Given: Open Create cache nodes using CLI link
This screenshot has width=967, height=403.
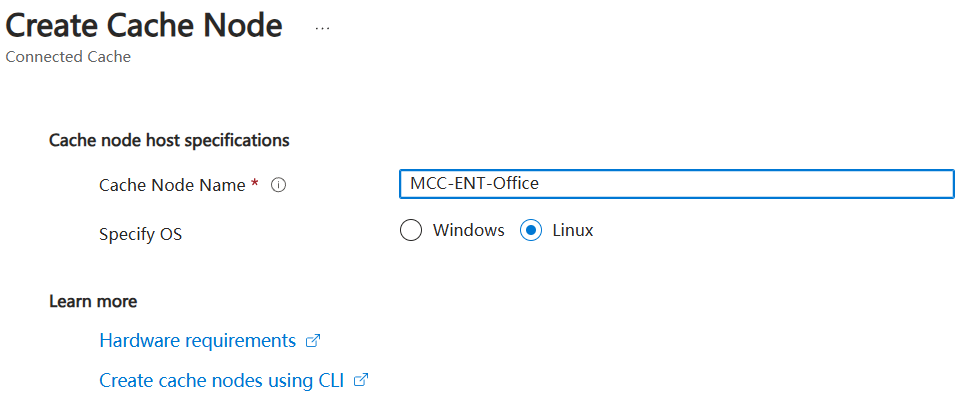Looking at the screenshot, I should click(222, 380).
